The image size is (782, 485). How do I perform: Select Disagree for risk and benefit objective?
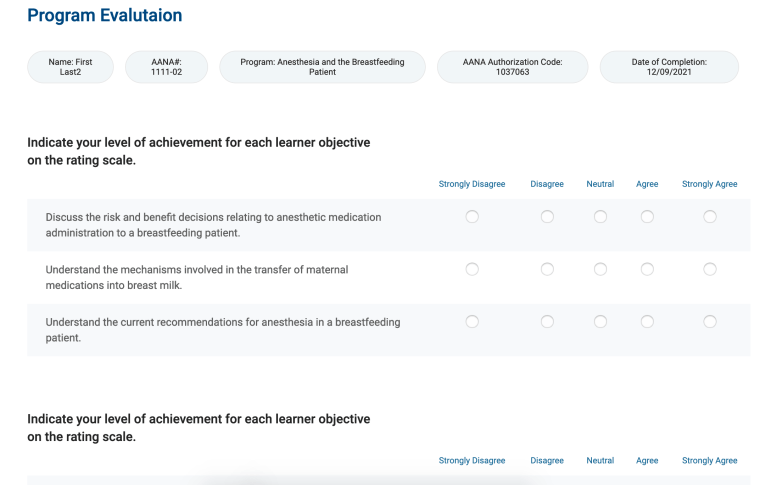point(547,217)
